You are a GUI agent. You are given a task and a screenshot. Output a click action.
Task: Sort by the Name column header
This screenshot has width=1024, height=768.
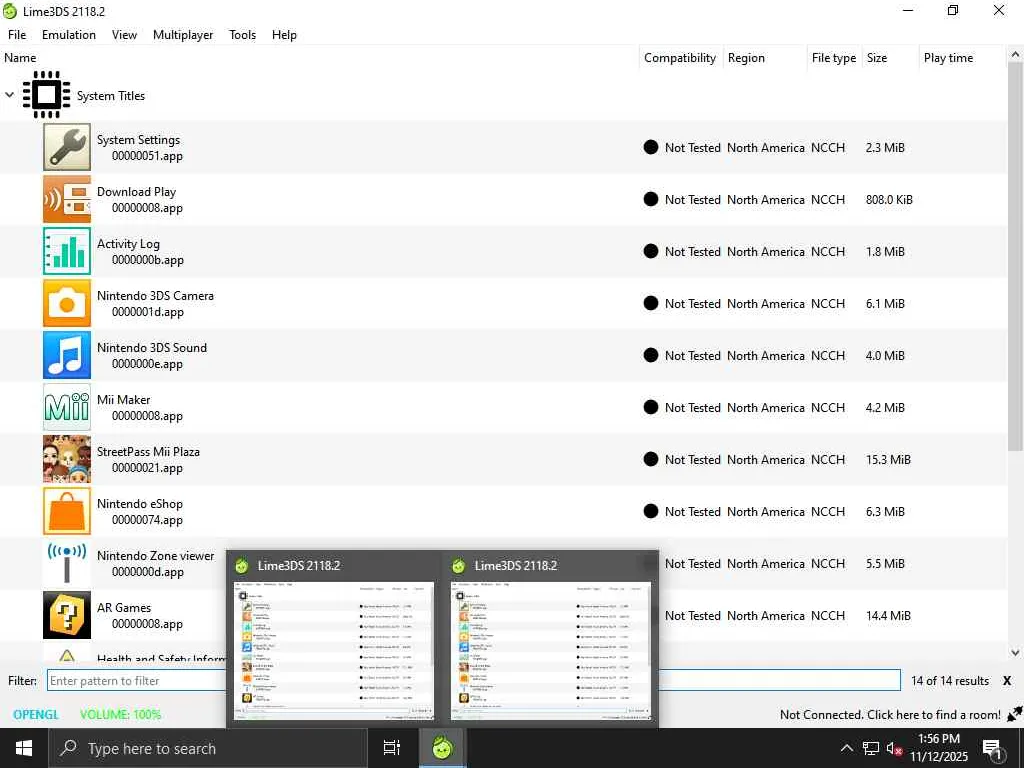click(x=319, y=57)
